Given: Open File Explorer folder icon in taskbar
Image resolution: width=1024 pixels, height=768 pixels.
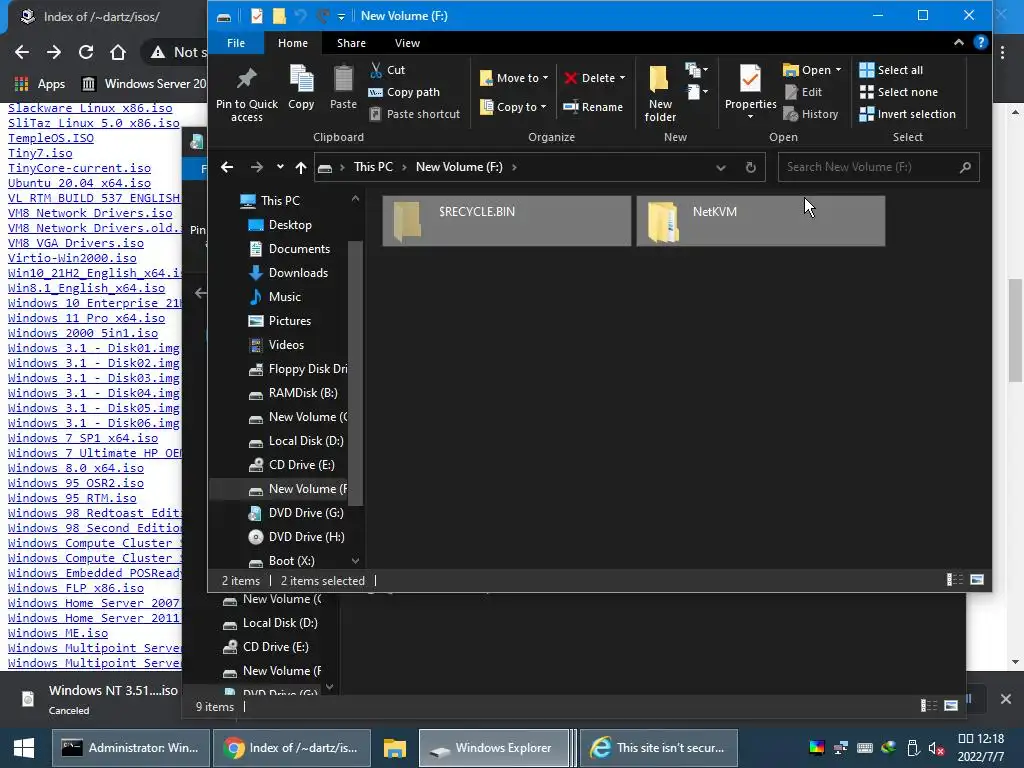Looking at the screenshot, I should click(x=394, y=748).
